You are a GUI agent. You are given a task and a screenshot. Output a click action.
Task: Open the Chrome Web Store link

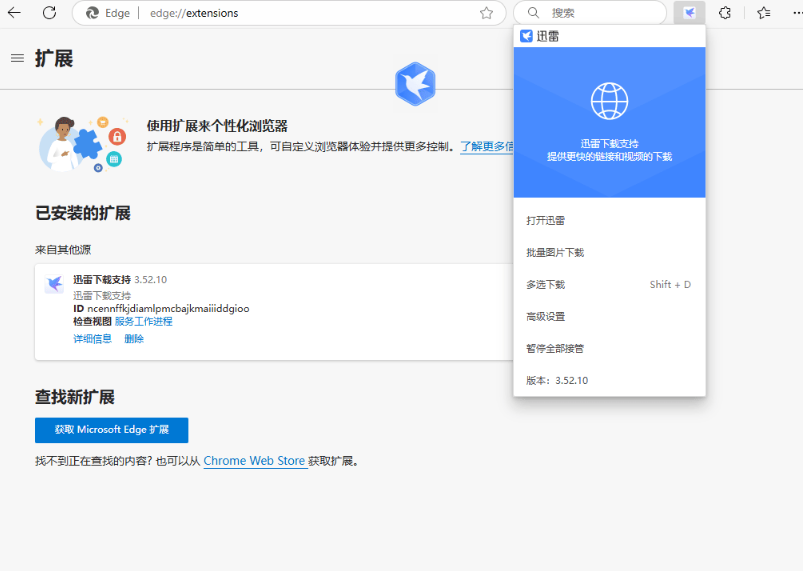coord(254,461)
